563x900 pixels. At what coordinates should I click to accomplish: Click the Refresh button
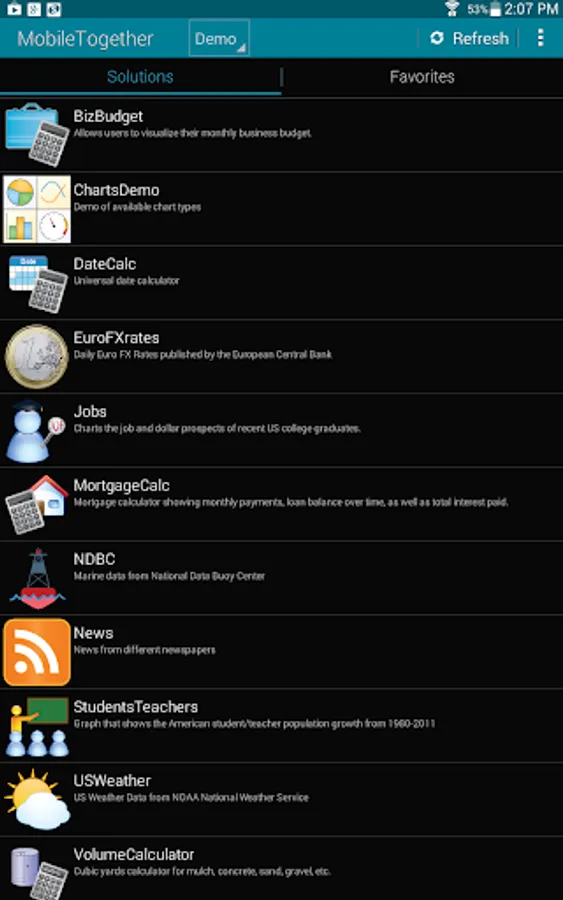click(x=469, y=38)
